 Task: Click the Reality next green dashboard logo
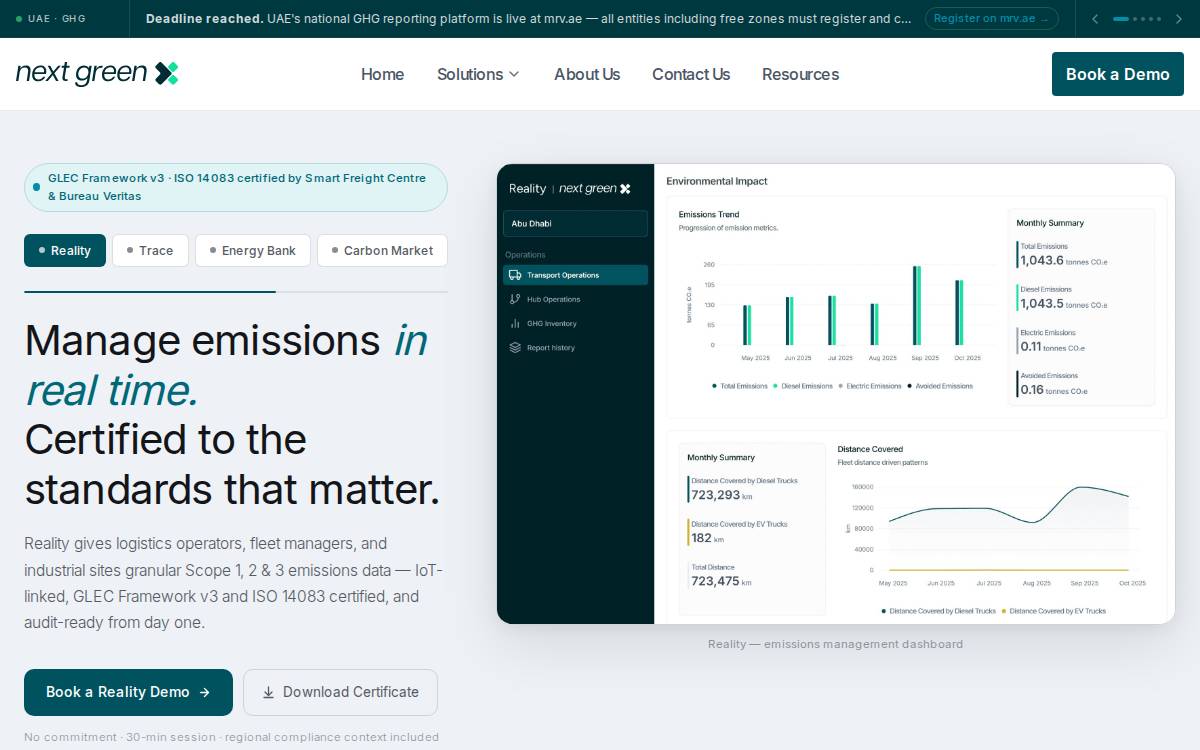click(x=570, y=188)
